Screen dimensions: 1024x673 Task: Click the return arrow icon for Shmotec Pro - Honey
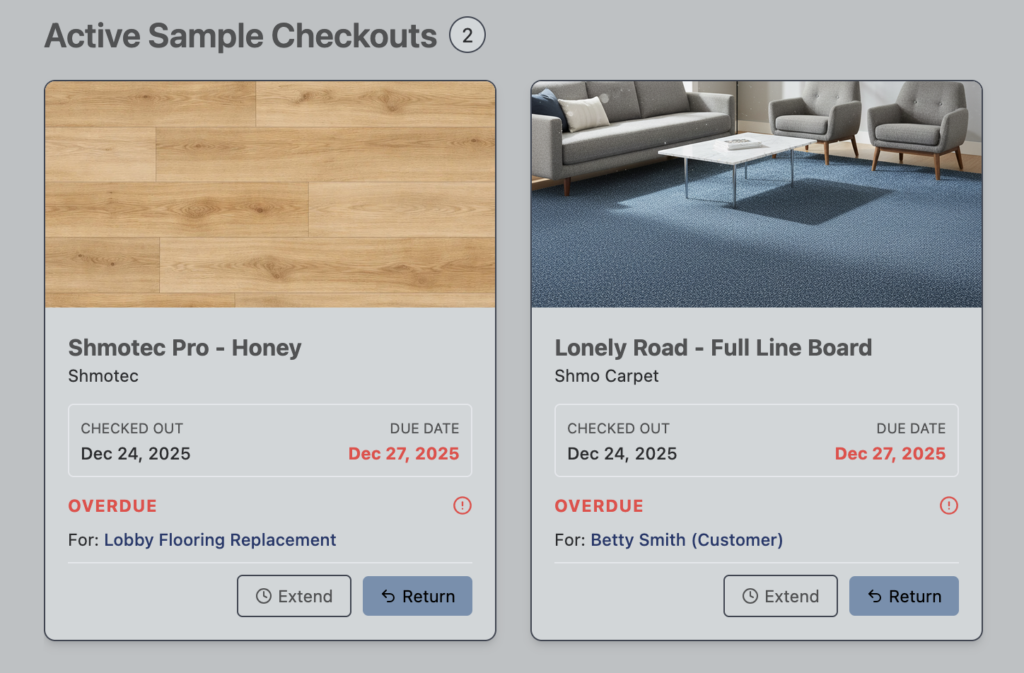pos(387,596)
